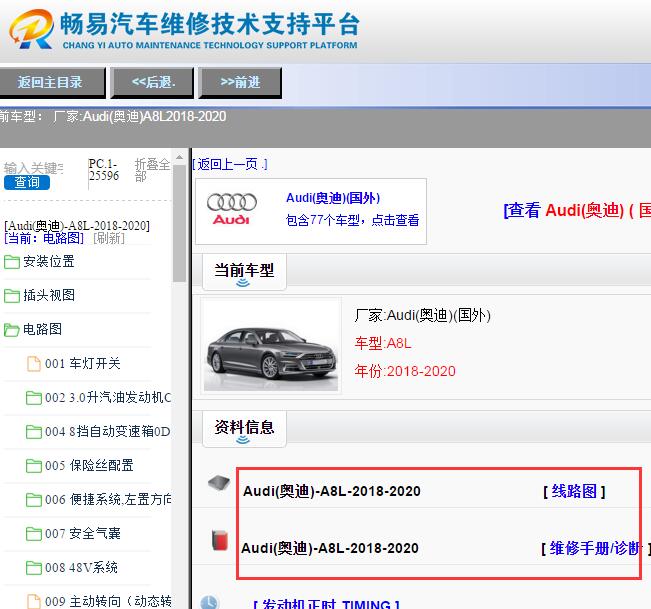Image resolution: width=651 pixels, height=609 pixels.
Task: Click the left panel scrollbar thumb
Action: 179,223
